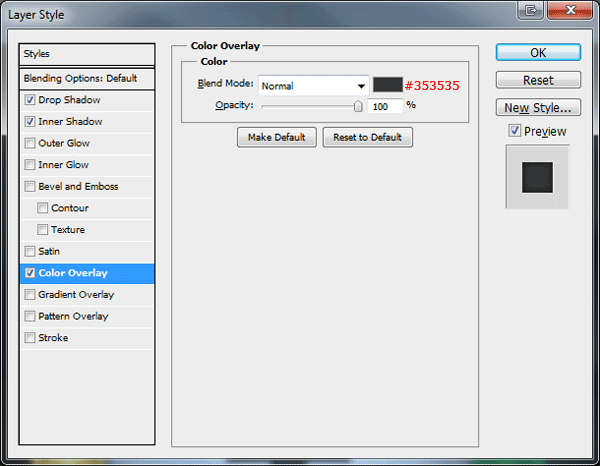
Task: Enable the Contour checkbox
Action: pyautogui.click(x=42, y=208)
